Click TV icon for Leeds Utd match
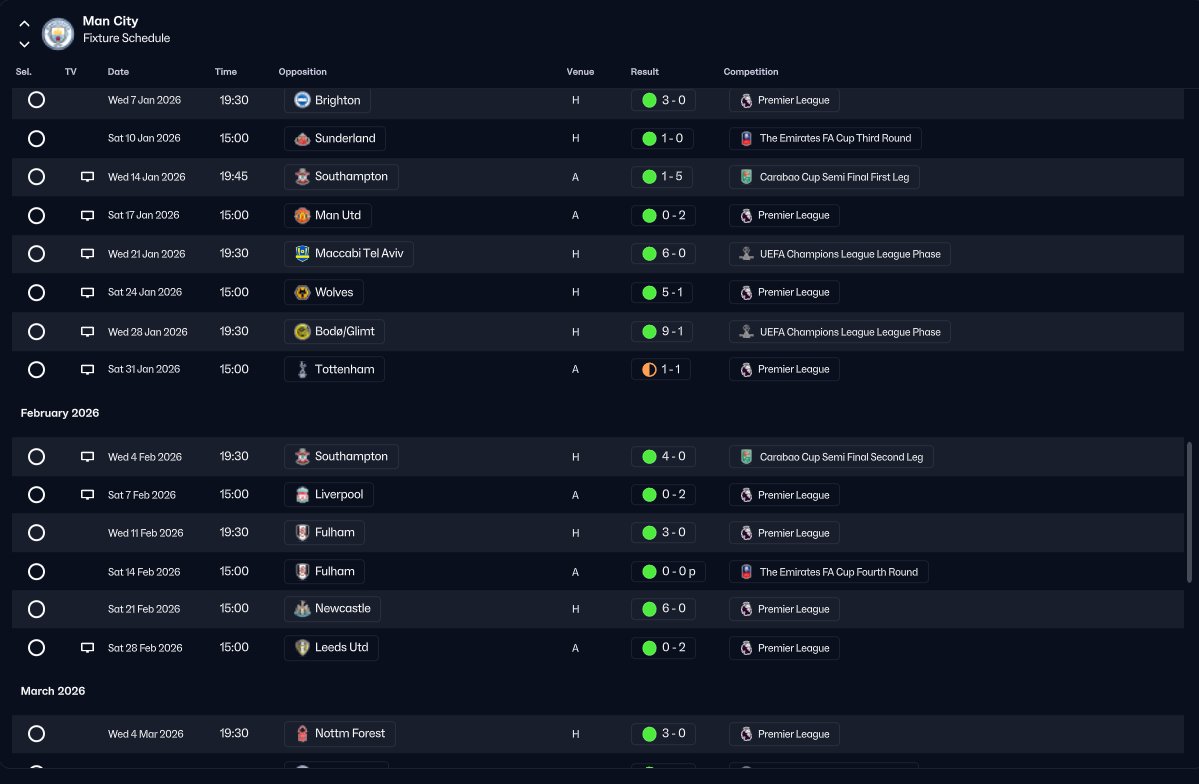The height and width of the screenshot is (784, 1199). (87, 648)
